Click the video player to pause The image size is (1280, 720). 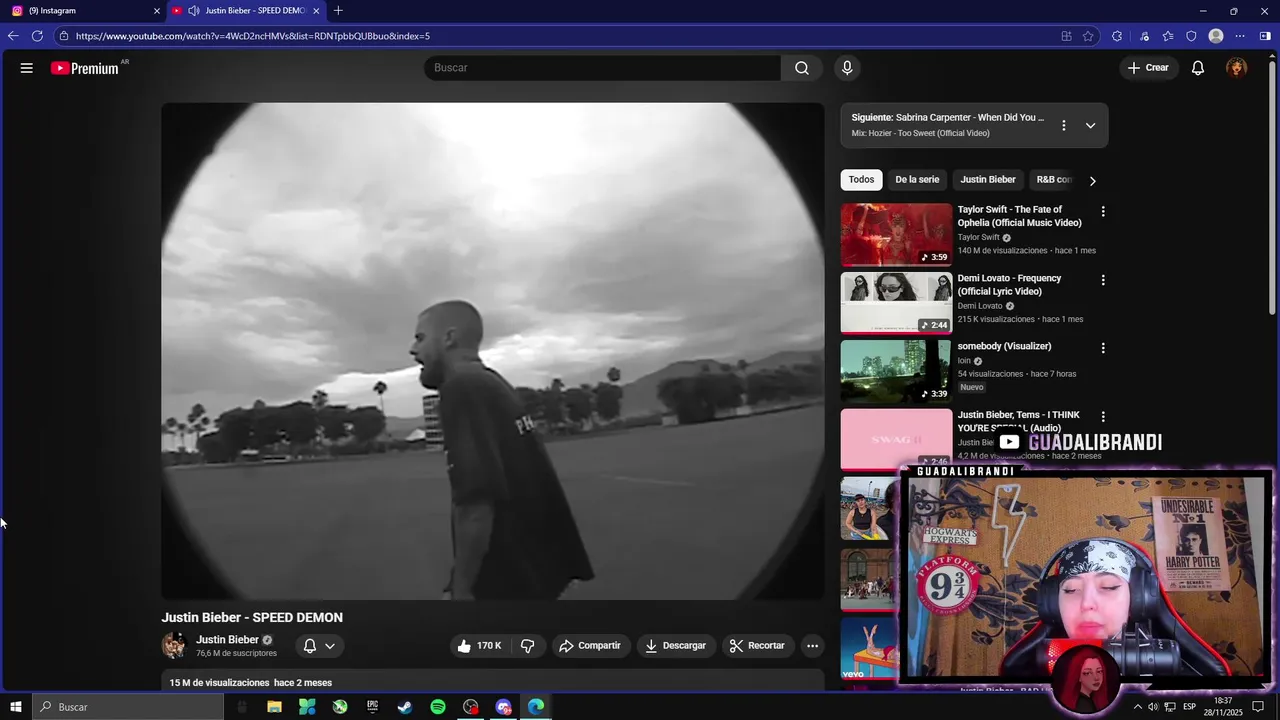493,351
